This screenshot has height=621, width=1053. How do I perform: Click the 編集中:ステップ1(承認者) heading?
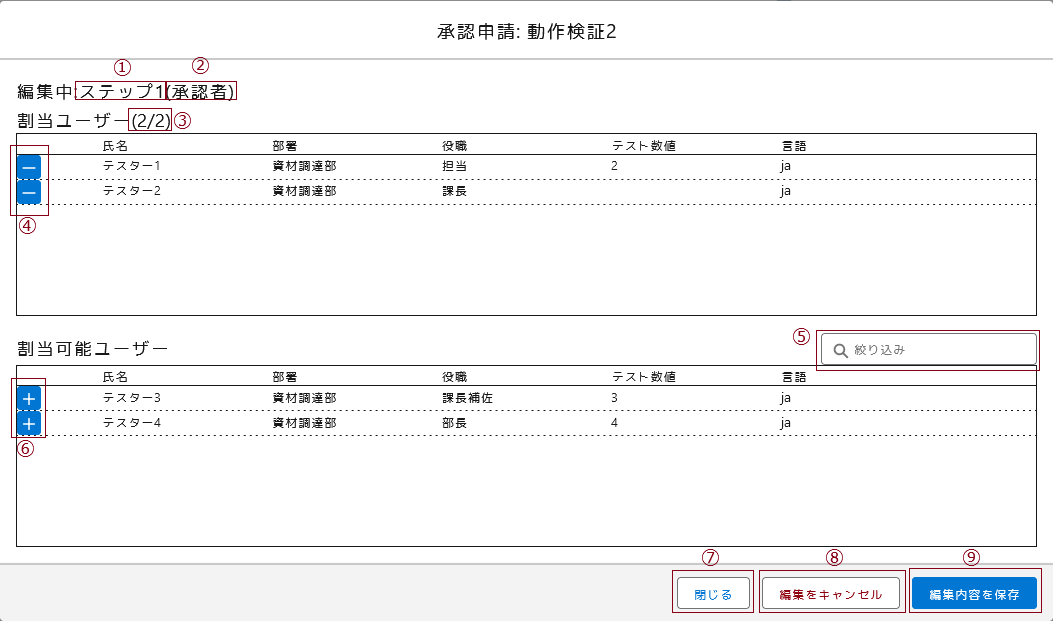pyautogui.click(x=126, y=91)
